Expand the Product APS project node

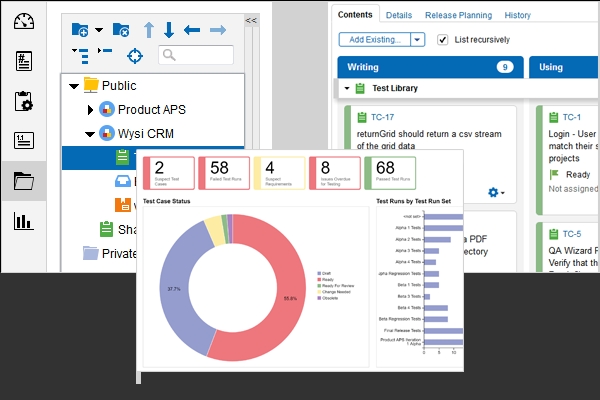tap(90, 109)
